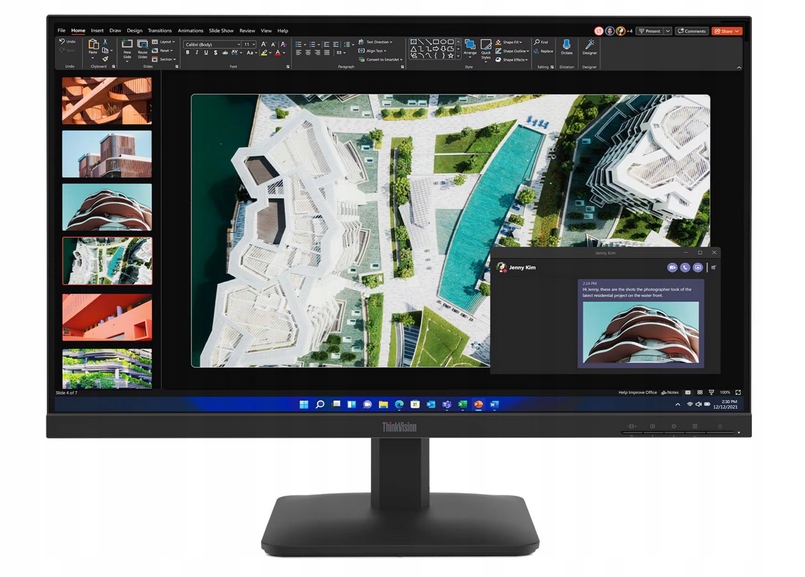The image size is (805, 577).
Task: Toggle bold formatting
Action: coord(188,51)
